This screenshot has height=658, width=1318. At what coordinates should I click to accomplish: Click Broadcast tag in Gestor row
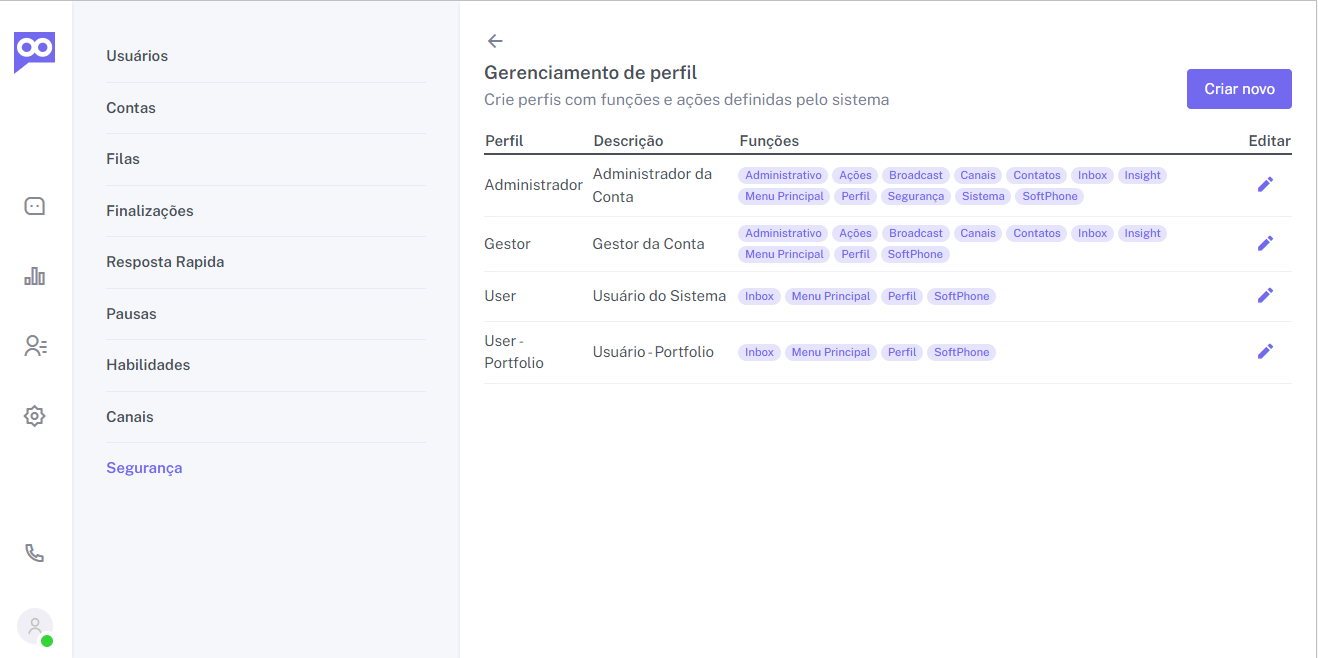[x=916, y=233]
